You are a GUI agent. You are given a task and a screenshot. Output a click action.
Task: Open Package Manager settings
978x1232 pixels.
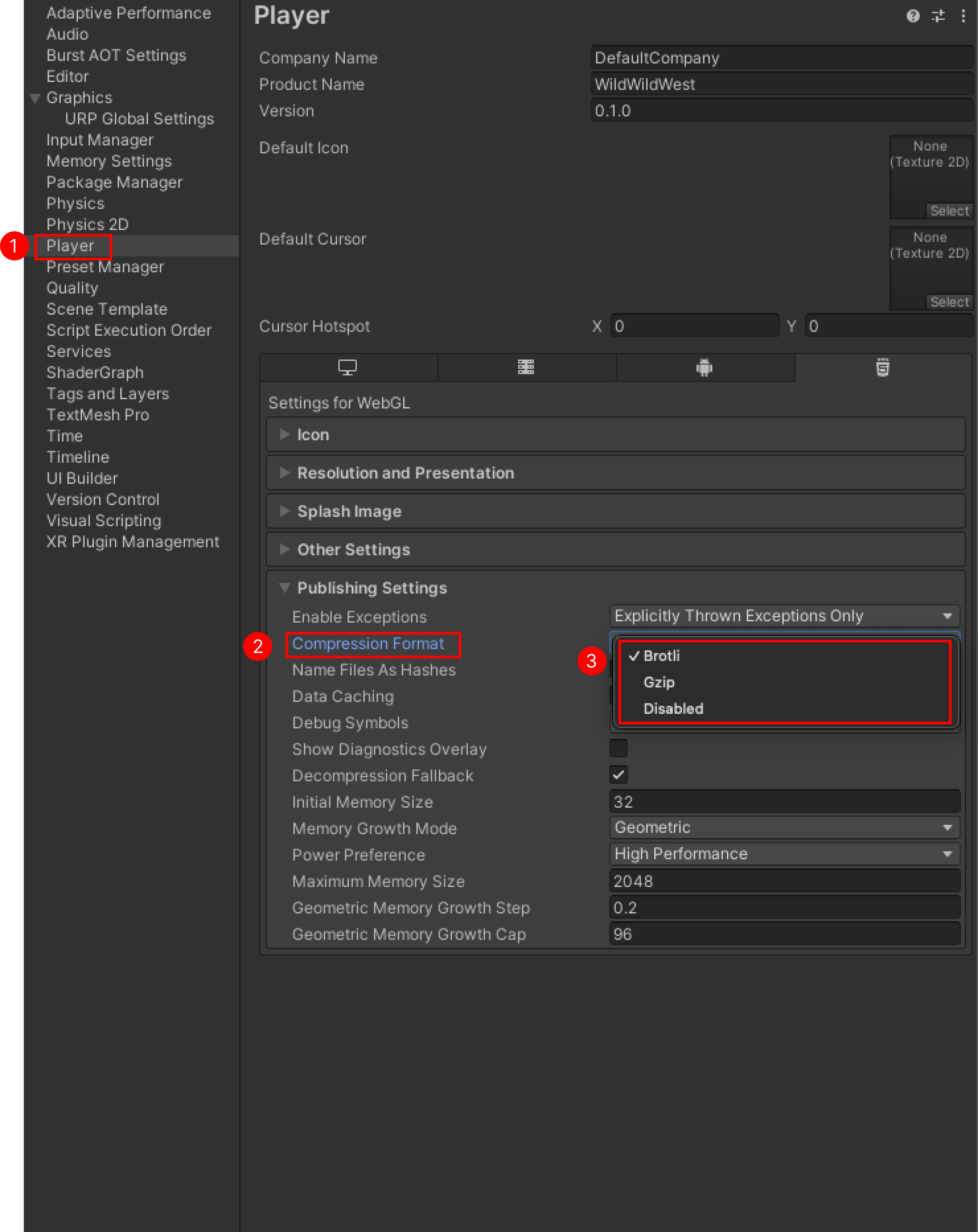[x=114, y=182]
